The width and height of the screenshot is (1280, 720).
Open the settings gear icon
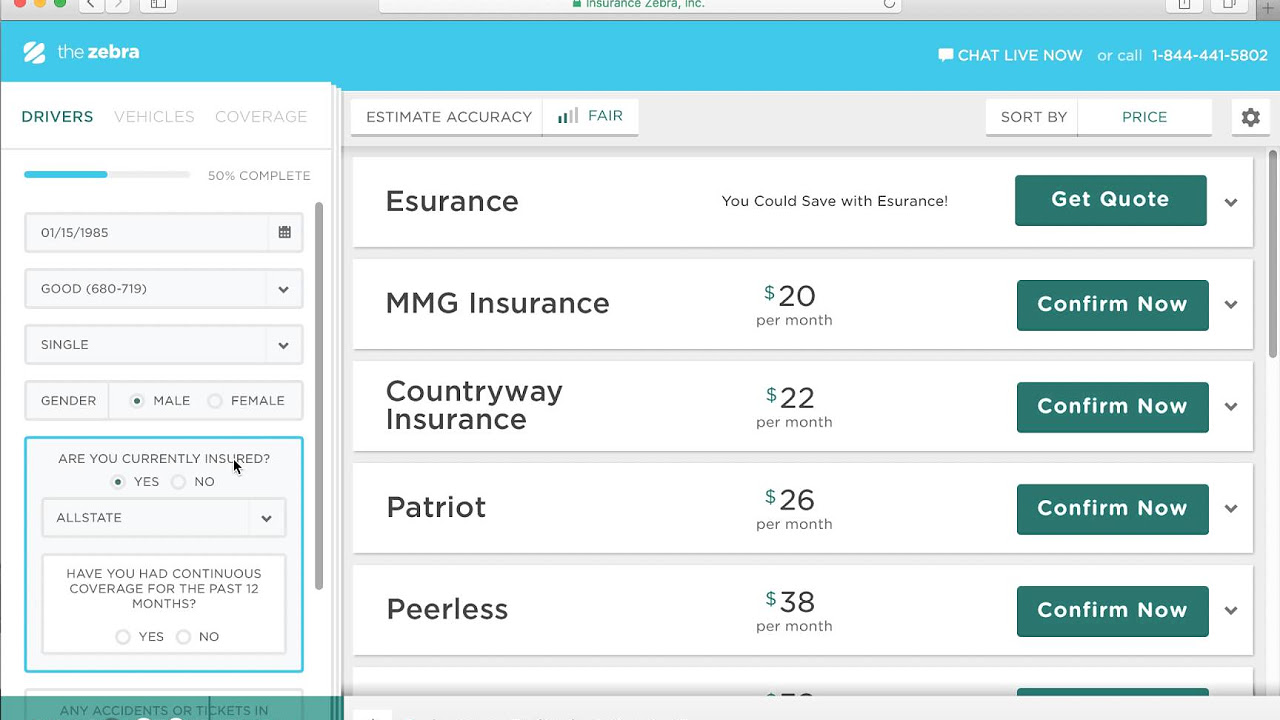coord(1251,117)
